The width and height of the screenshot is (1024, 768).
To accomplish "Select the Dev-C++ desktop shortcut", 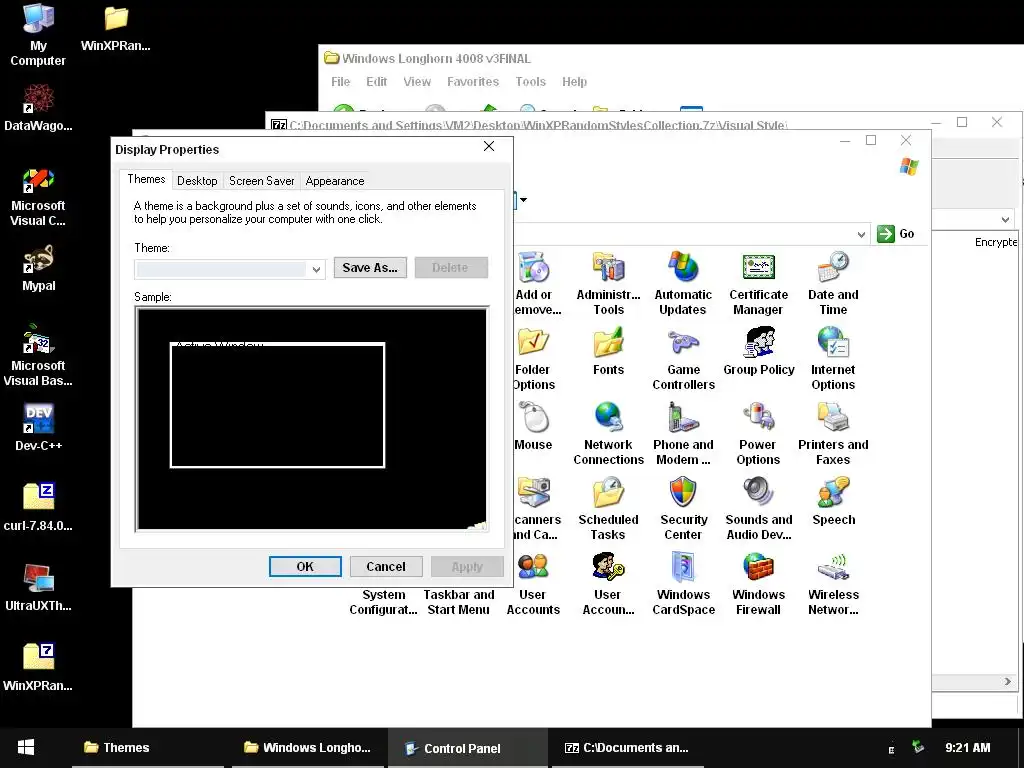I will [39, 428].
